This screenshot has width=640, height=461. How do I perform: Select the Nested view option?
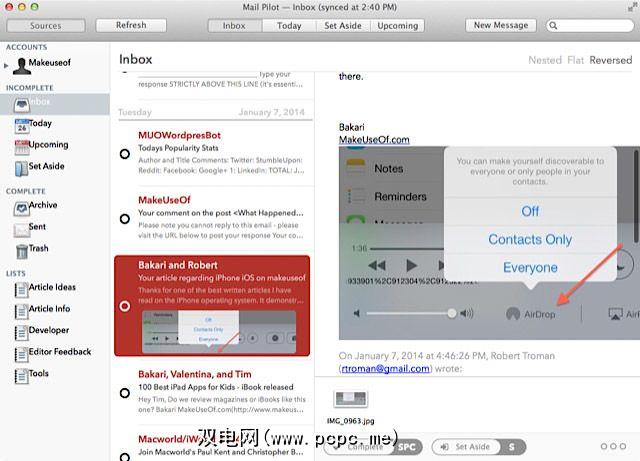tap(545, 60)
